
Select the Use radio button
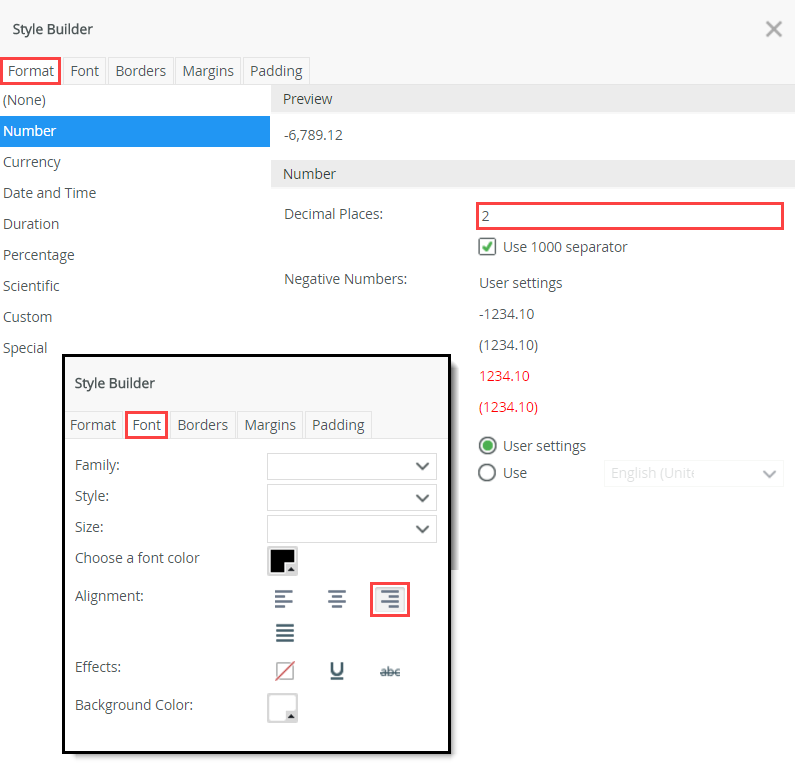487,473
